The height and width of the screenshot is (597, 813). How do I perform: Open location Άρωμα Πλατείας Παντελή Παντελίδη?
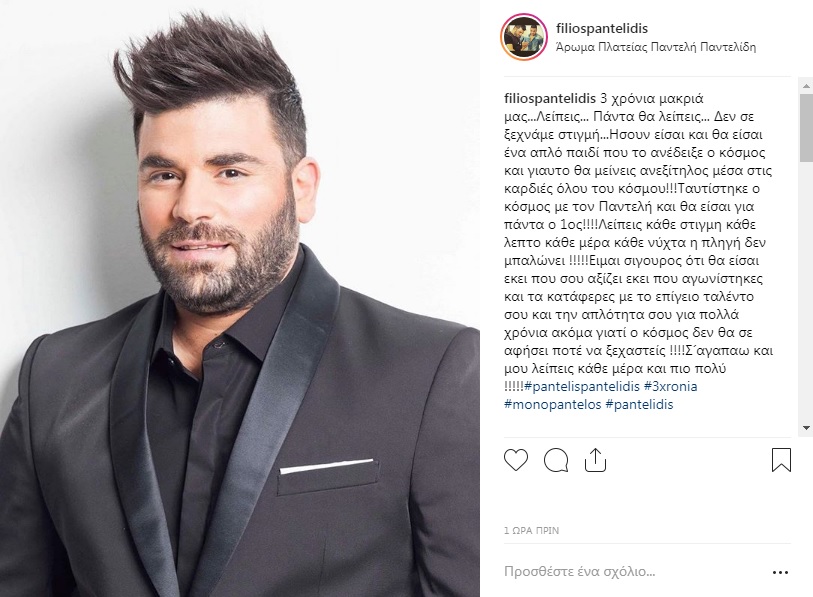coord(656,47)
